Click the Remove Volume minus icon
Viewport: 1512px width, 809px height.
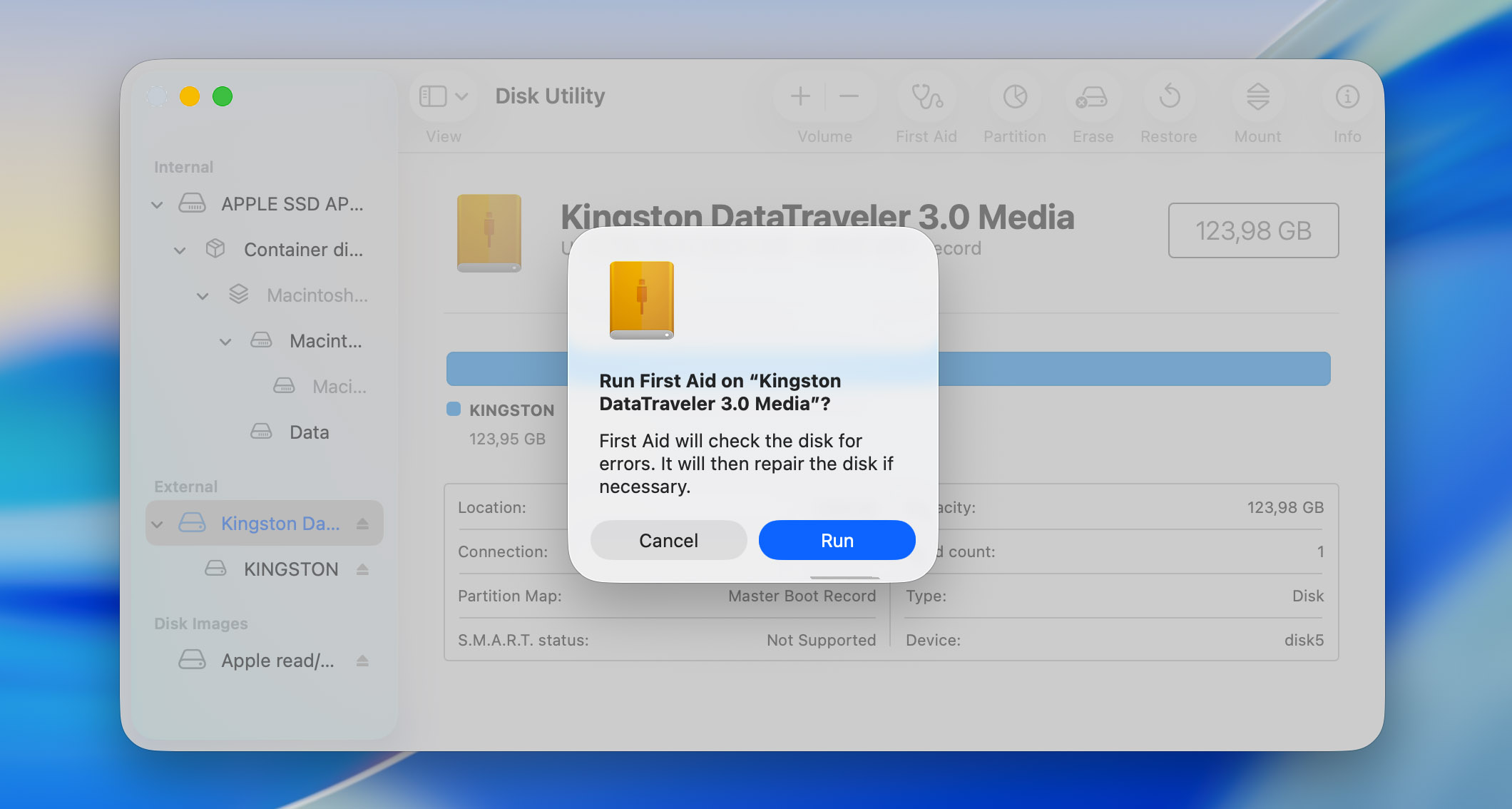pos(849,96)
